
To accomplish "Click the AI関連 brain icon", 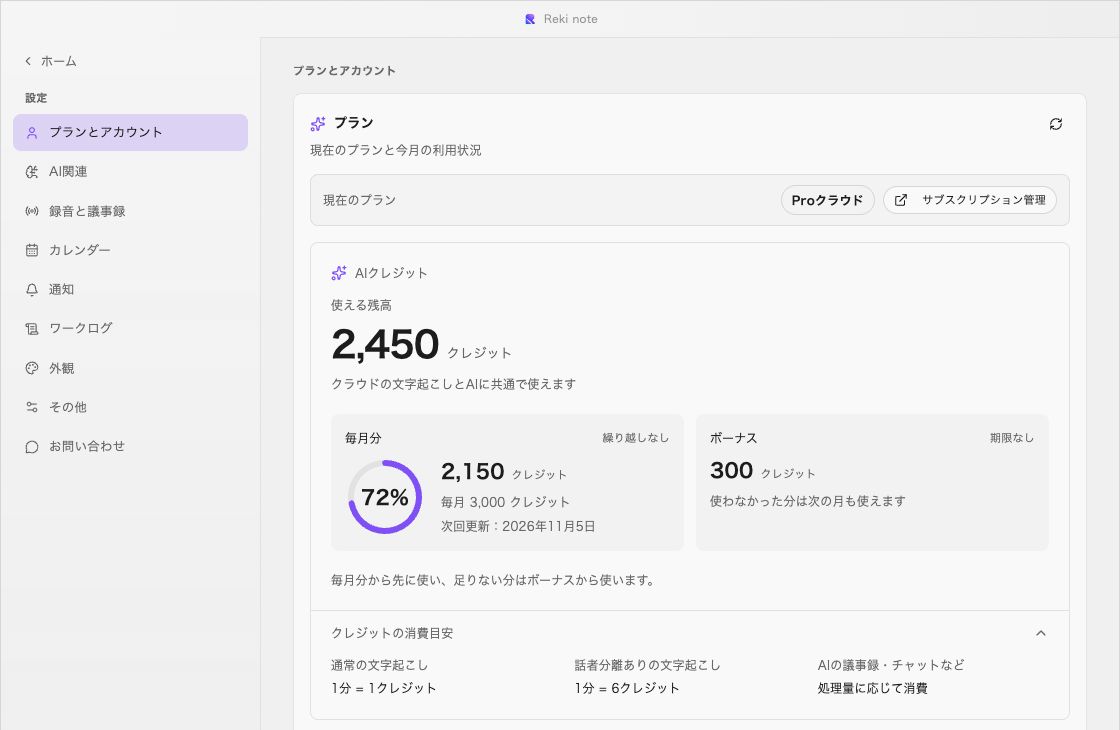I will tap(31, 171).
